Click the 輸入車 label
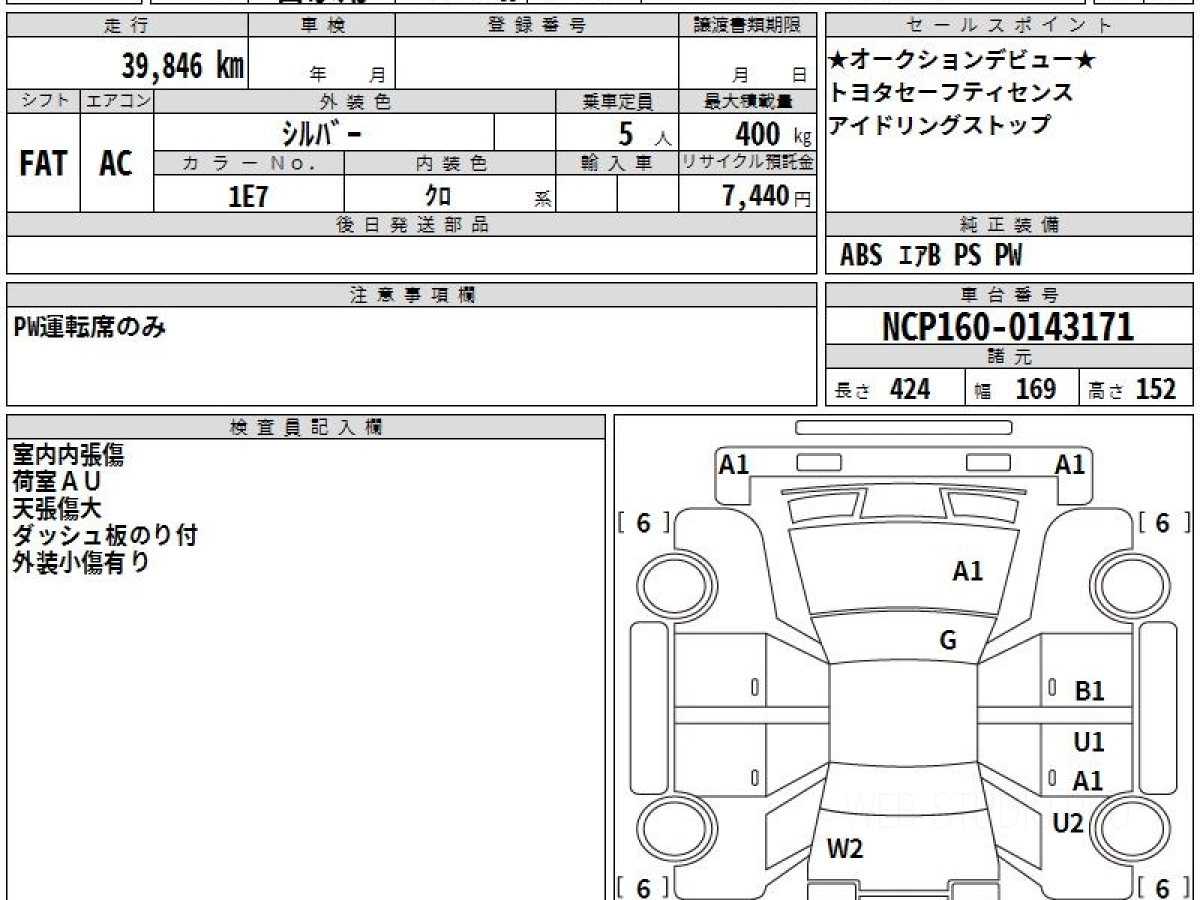 tap(617, 163)
